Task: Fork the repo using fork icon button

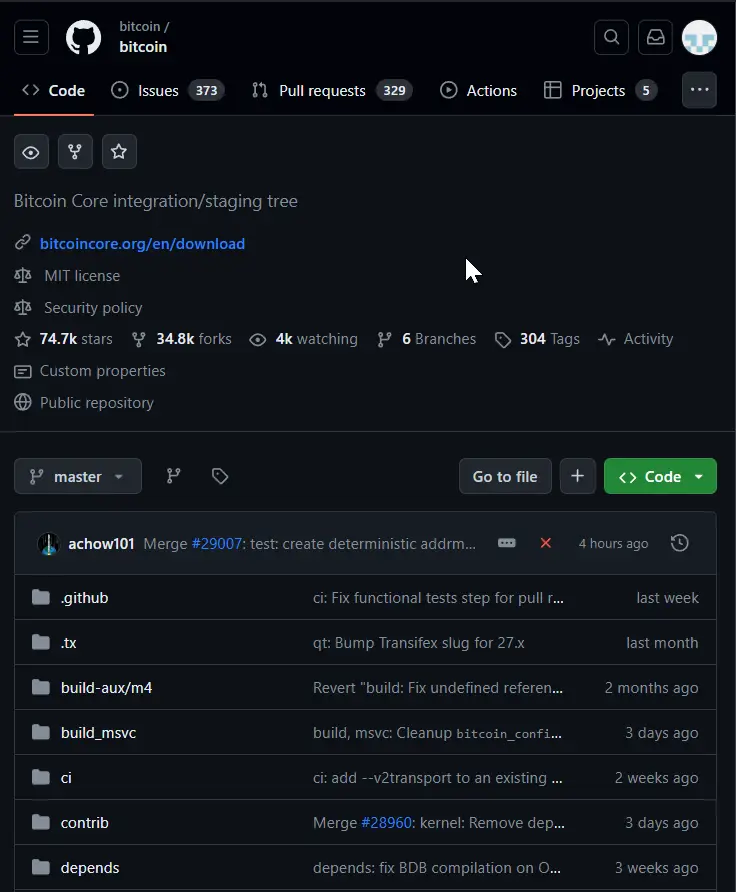Action: [x=75, y=152]
